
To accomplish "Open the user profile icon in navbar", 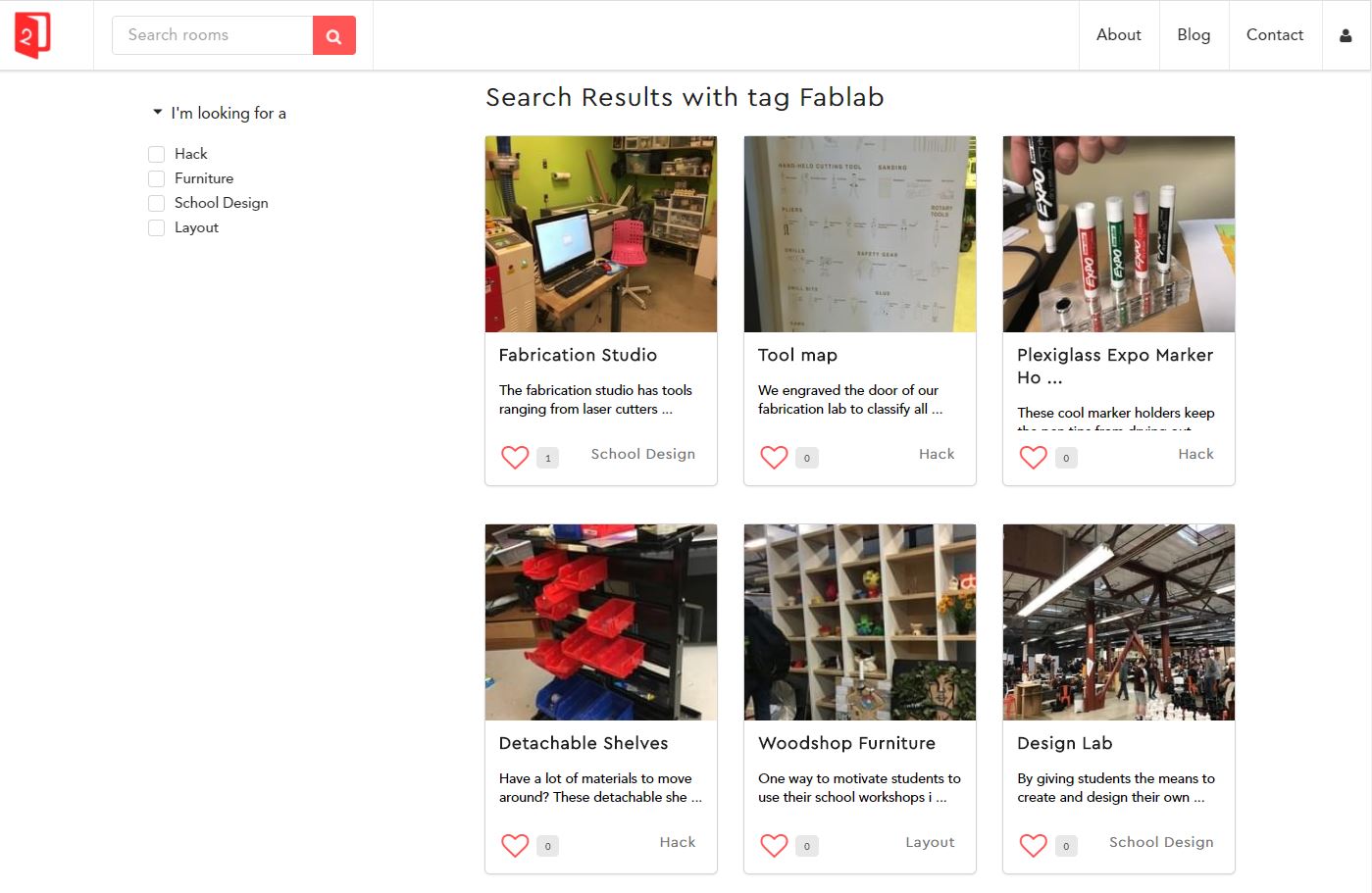I will 1346,35.
